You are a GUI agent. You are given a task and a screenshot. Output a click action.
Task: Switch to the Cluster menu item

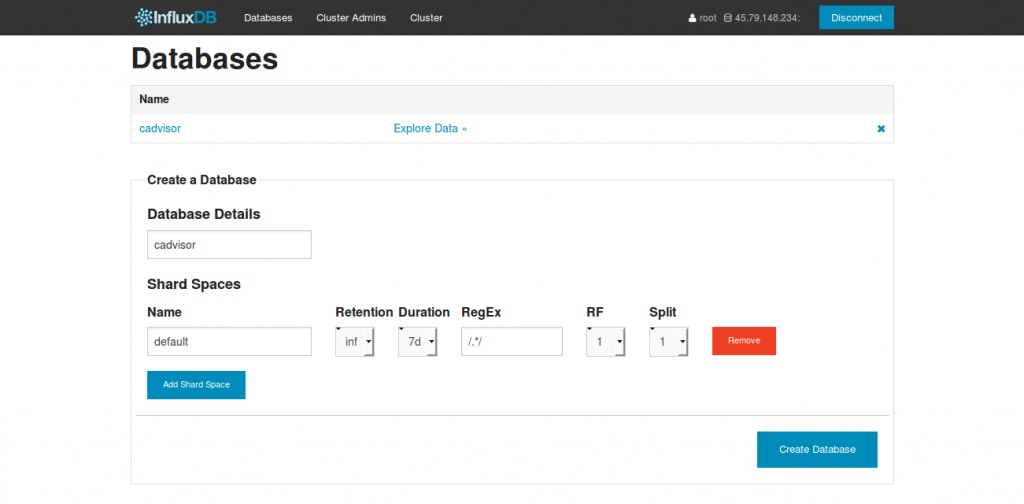pos(426,18)
